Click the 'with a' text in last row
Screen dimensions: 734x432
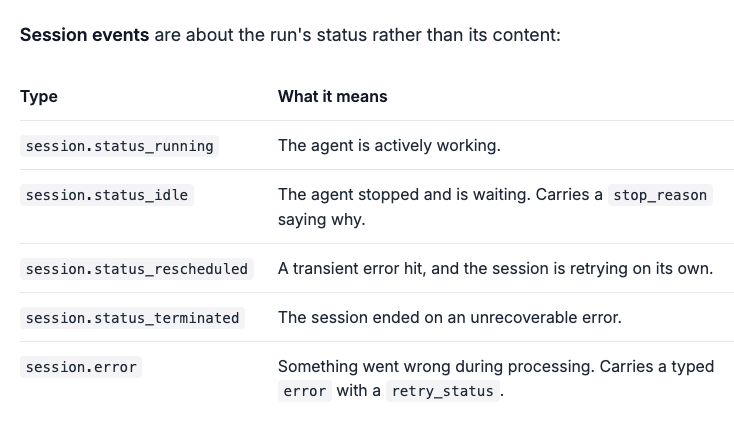pyautogui.click(x=359, y=390)
